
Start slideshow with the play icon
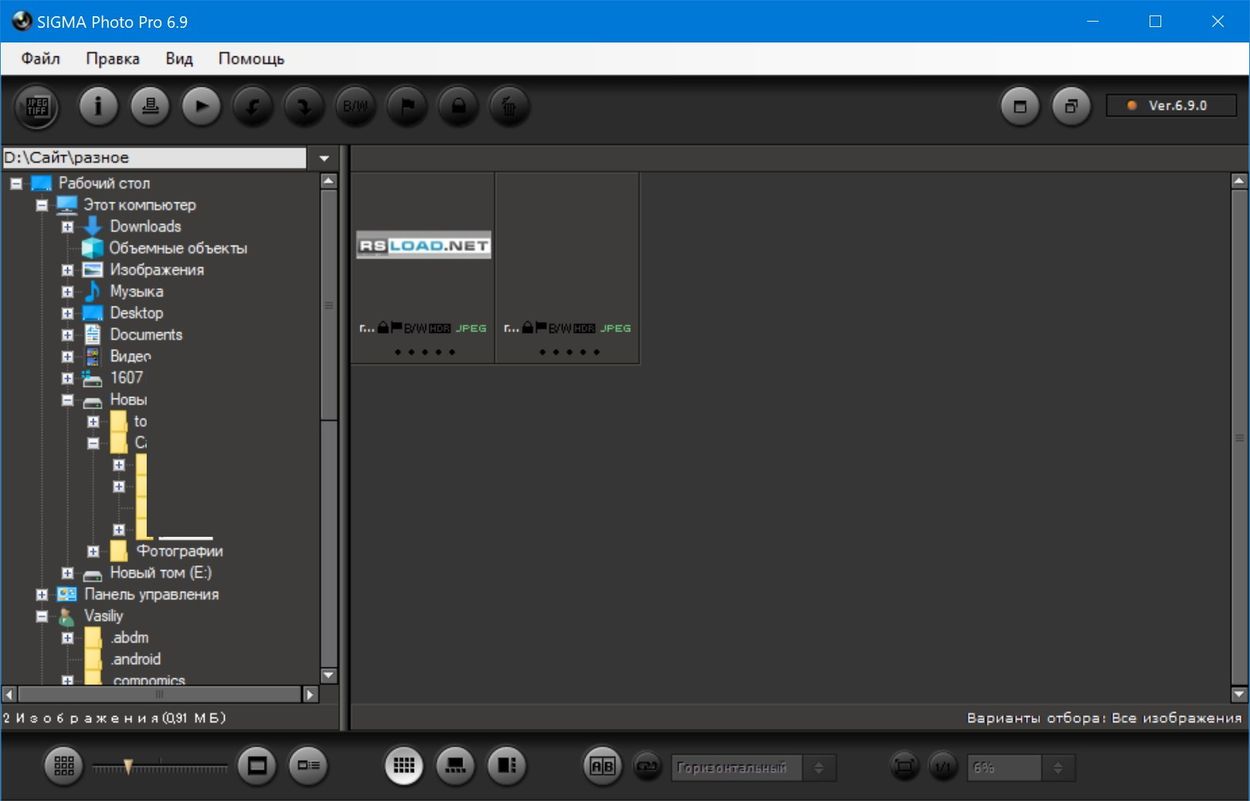pyautogui.click(x=201, y=105)
